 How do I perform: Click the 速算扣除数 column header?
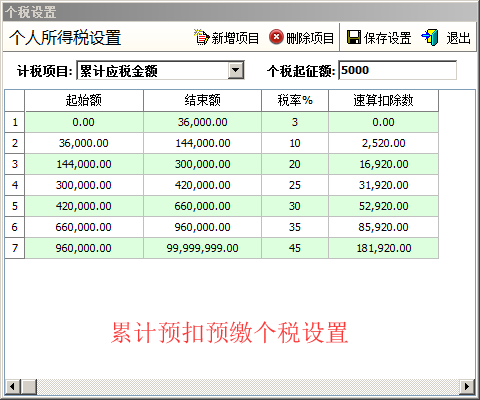pos(383,100)
